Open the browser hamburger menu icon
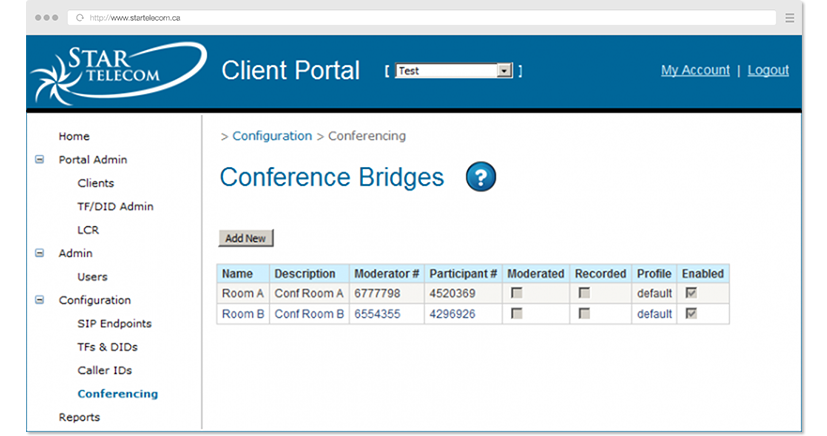The image size is (827, 436). pos(790,18)
